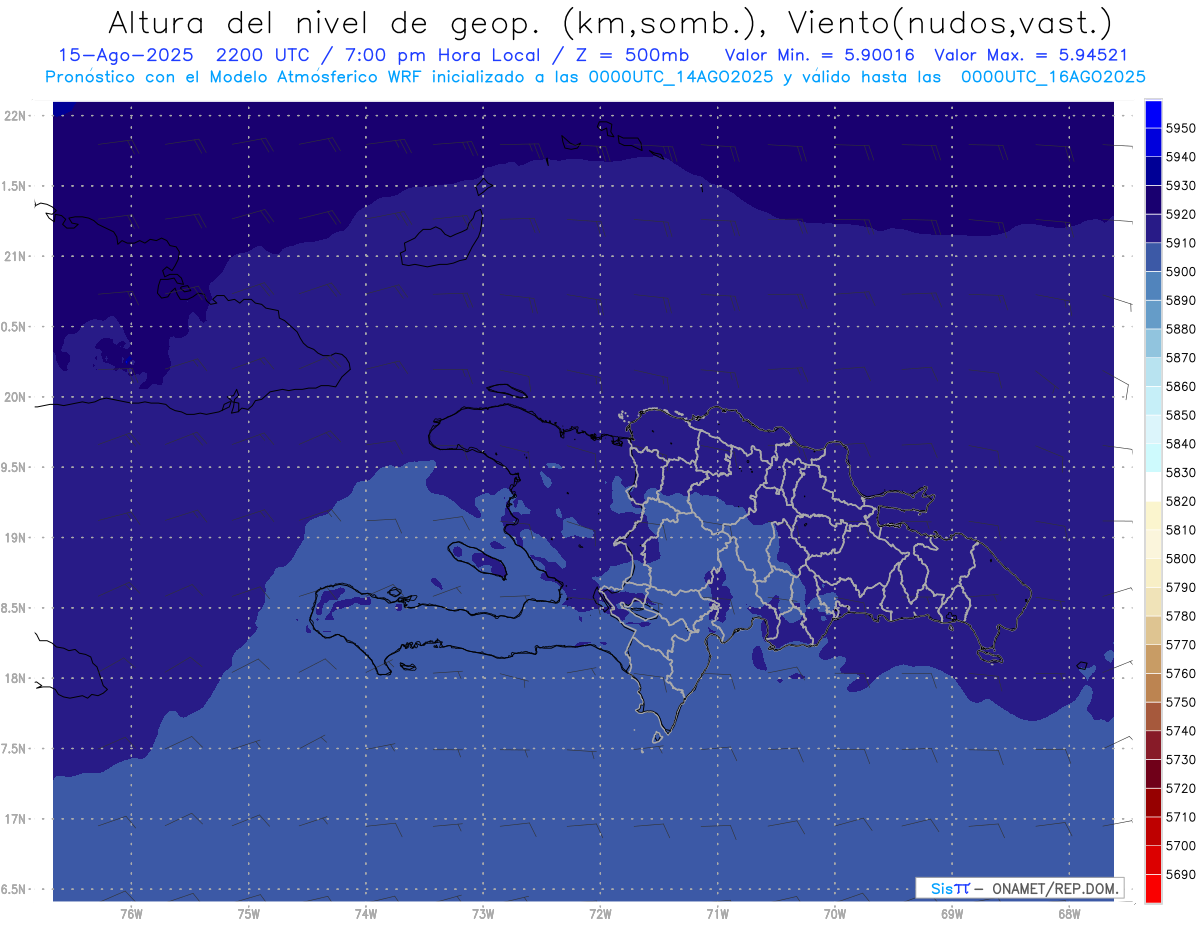Pick the swatch between 5920 and 5910
Viewport: 1200px width, 927px height.
point(1153,228)
